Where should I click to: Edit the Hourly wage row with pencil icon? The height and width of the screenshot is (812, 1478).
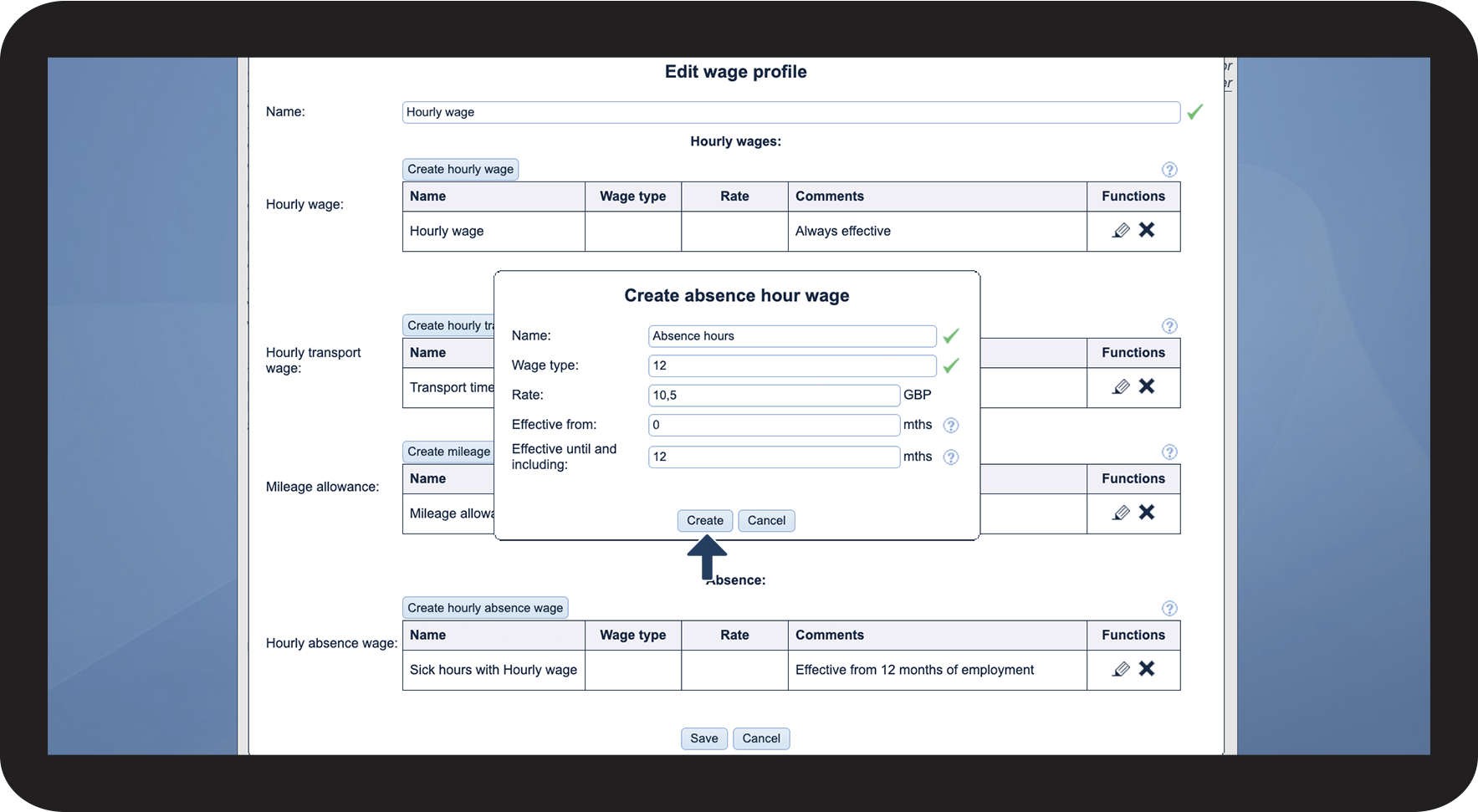tap(1121, 230)
